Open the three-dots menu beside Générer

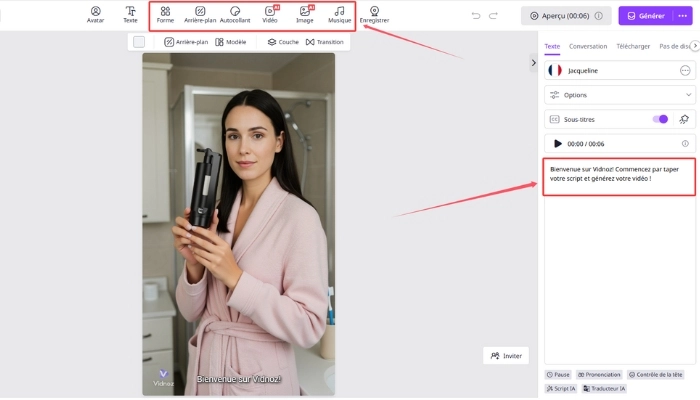coord(682,16)
